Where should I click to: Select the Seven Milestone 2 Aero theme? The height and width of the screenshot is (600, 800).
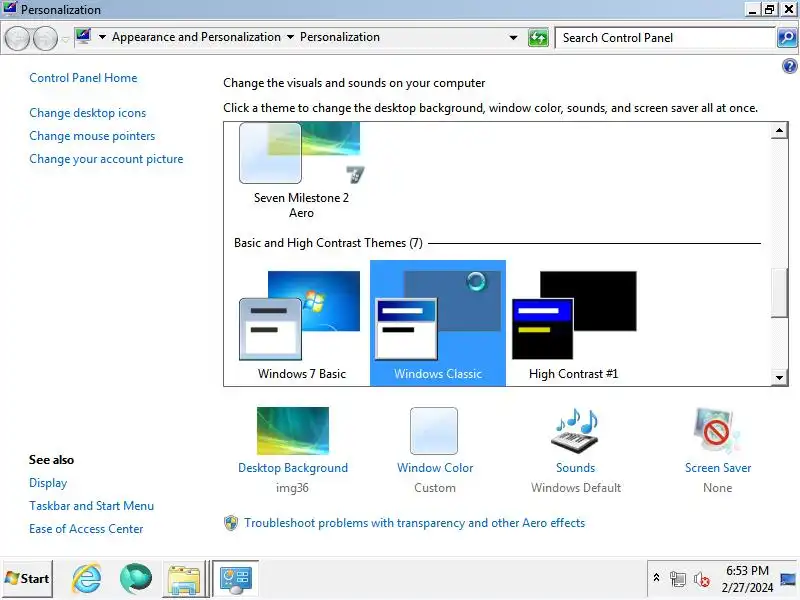[302, 171]
